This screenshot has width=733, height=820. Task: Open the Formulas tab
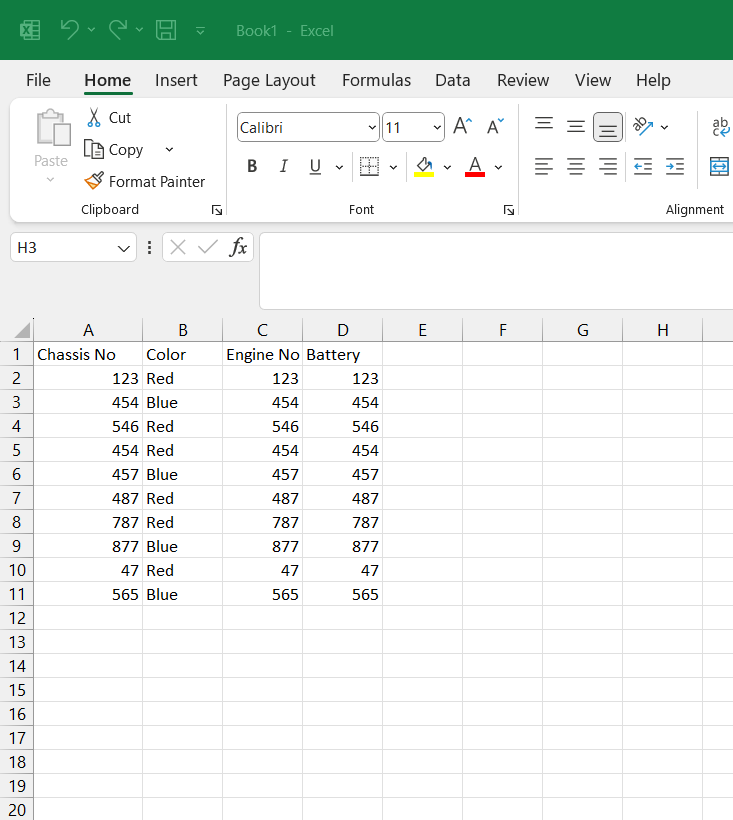[376, 80]
